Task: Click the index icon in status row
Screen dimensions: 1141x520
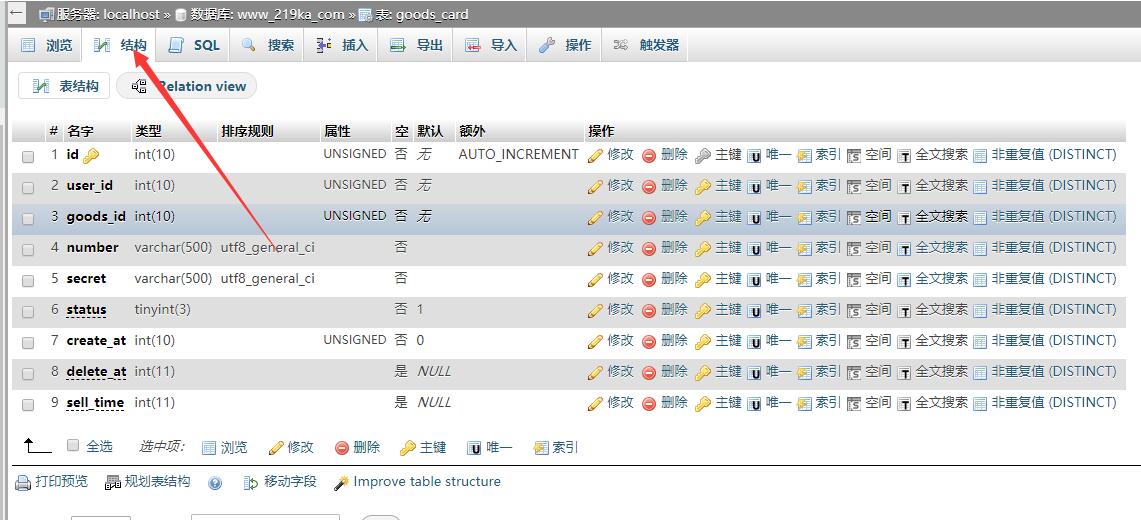Action: click(x=804, y=311)
